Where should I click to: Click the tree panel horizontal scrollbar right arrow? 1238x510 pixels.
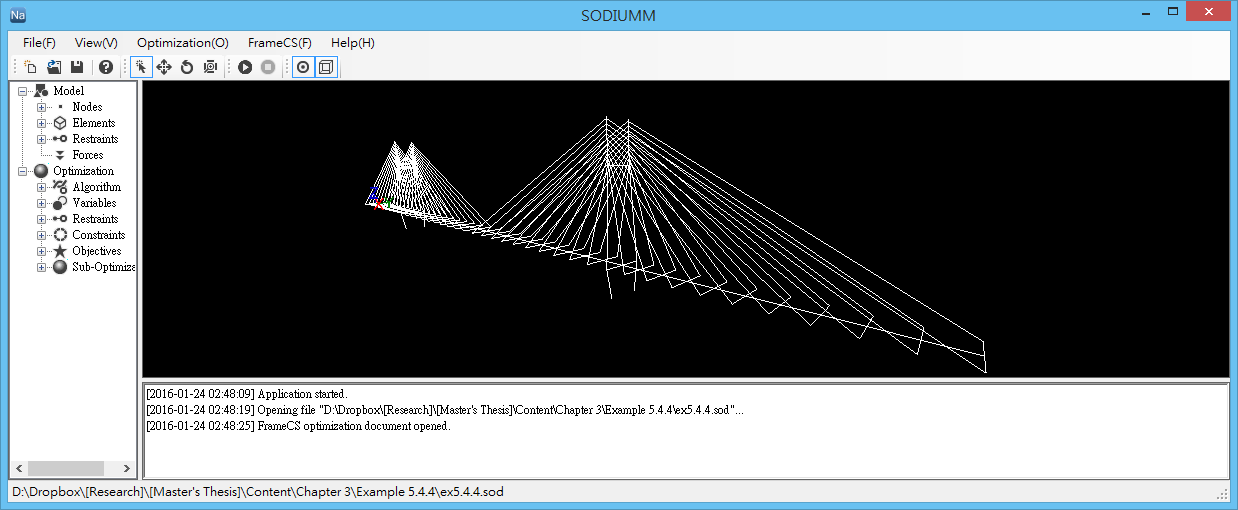point(127,468)
